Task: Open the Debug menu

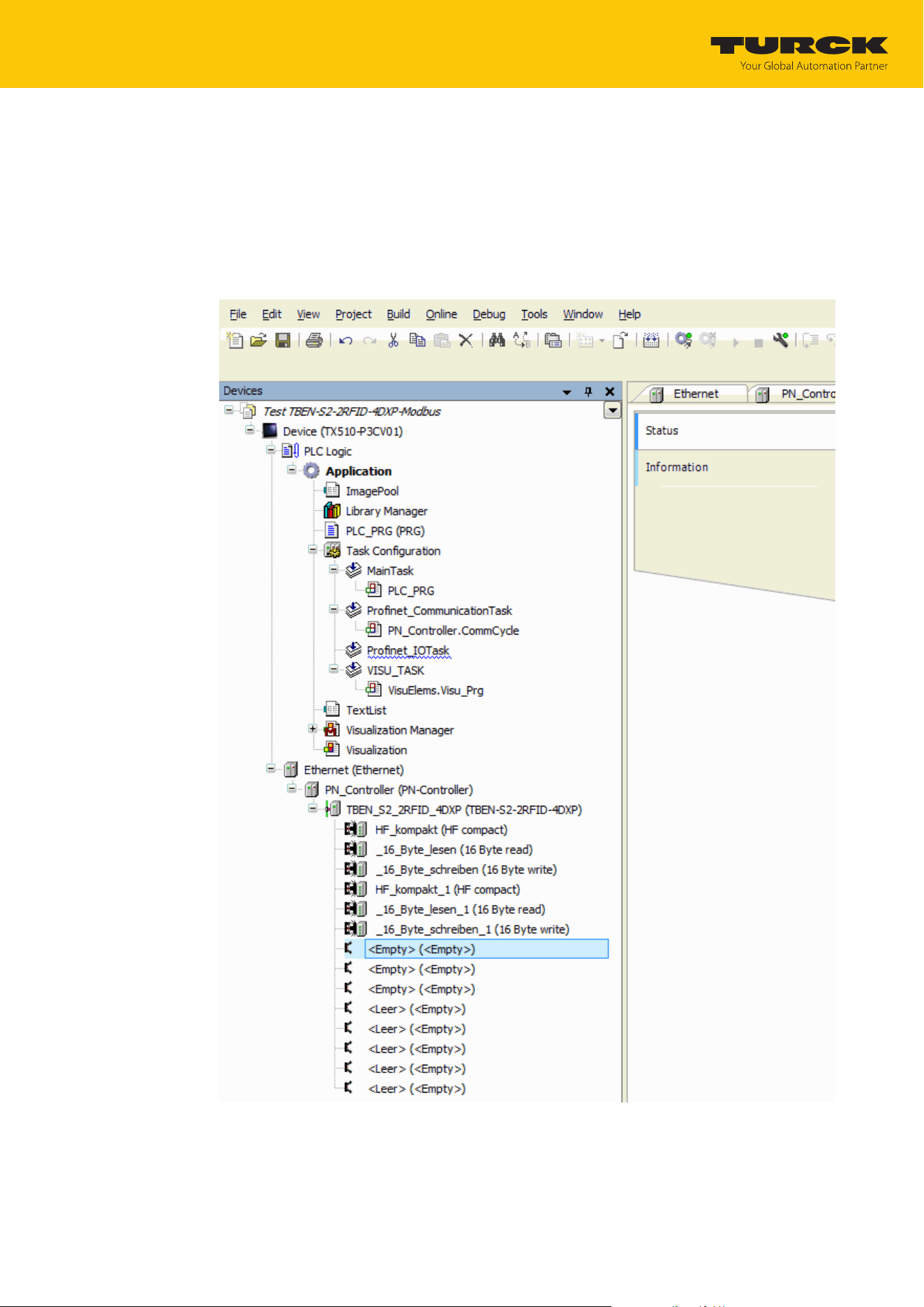Action: [x=489, y=314]
